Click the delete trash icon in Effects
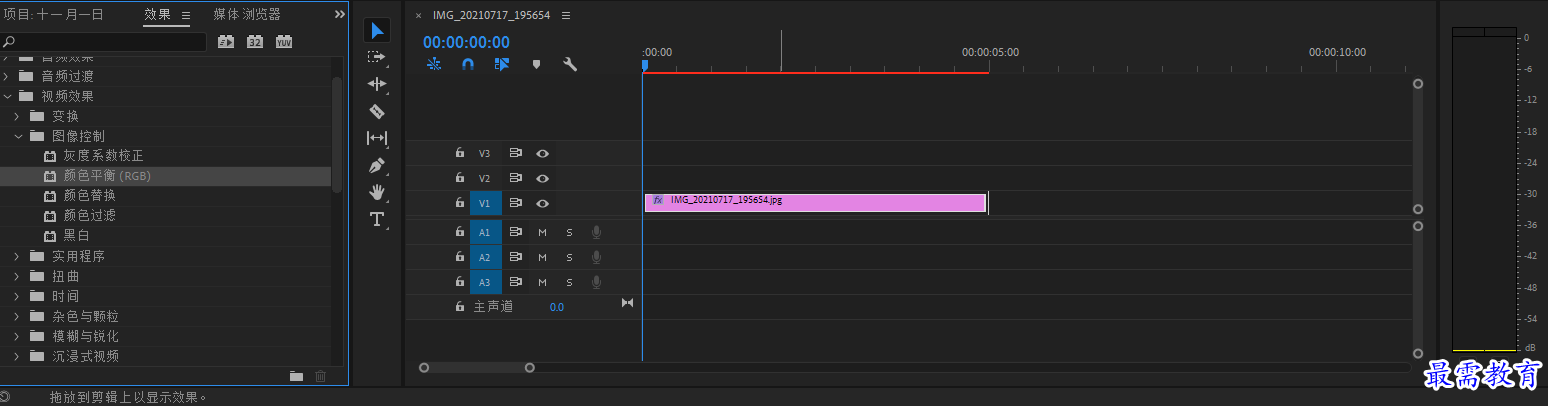Image resolution: width=1548 pixels, height=406 pixels. [321, 376]
